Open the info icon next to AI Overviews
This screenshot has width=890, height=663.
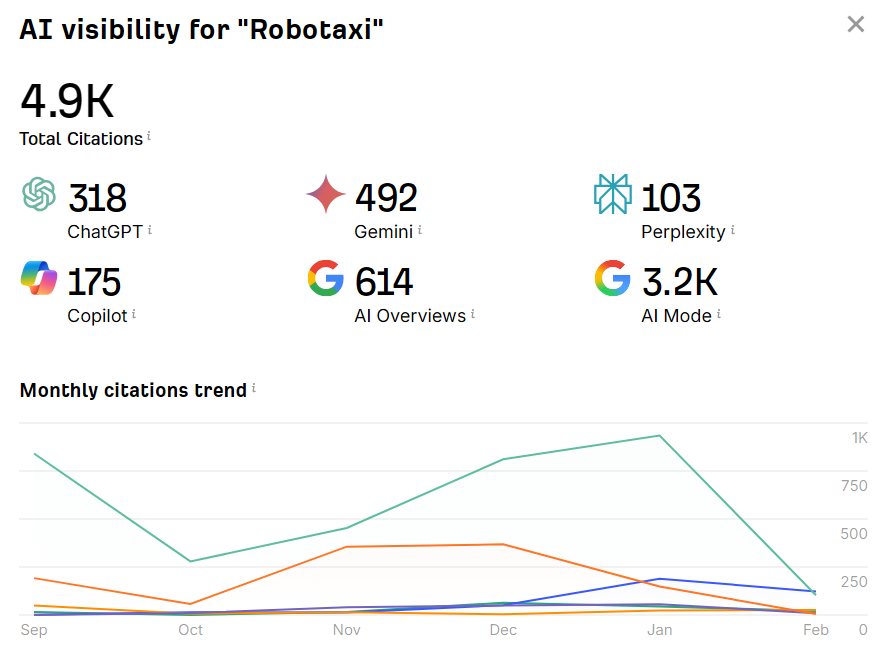click(473, 314)
